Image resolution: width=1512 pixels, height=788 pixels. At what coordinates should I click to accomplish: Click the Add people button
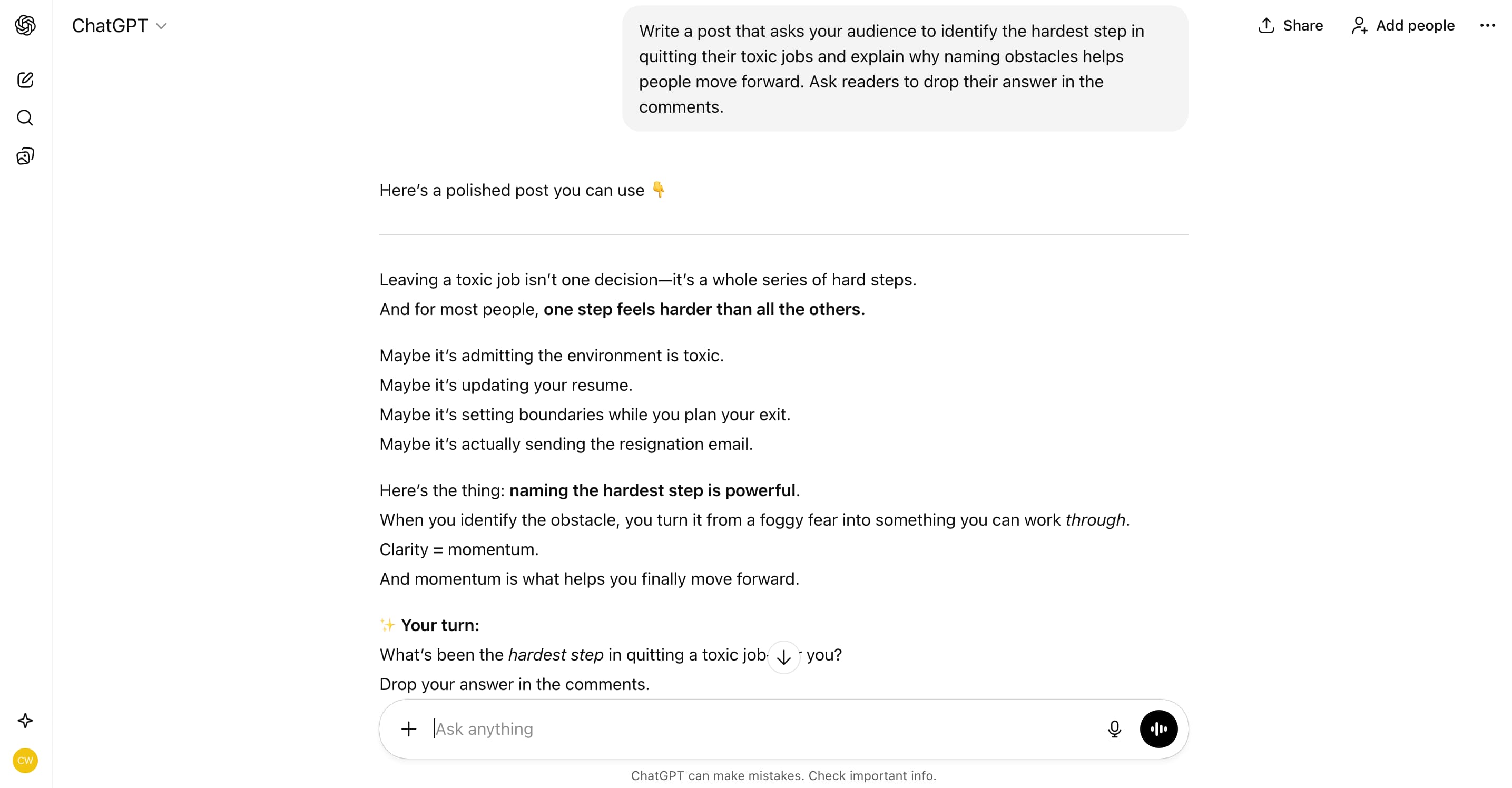pyautogui.click(x=1402, y=25)
